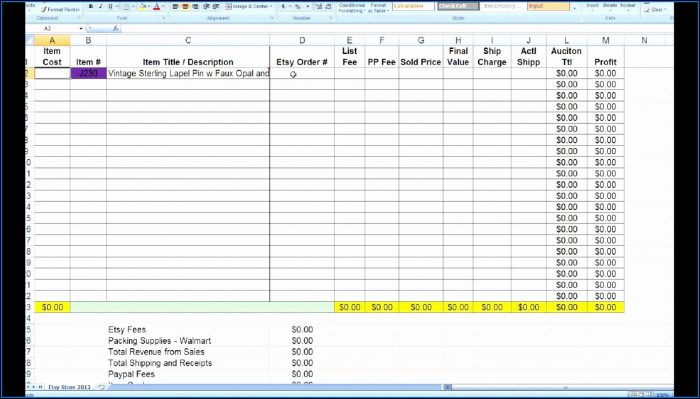This screenshot has height=399, width=700.
Task: Click Total Revenue from Sales label
Action: 156,352
